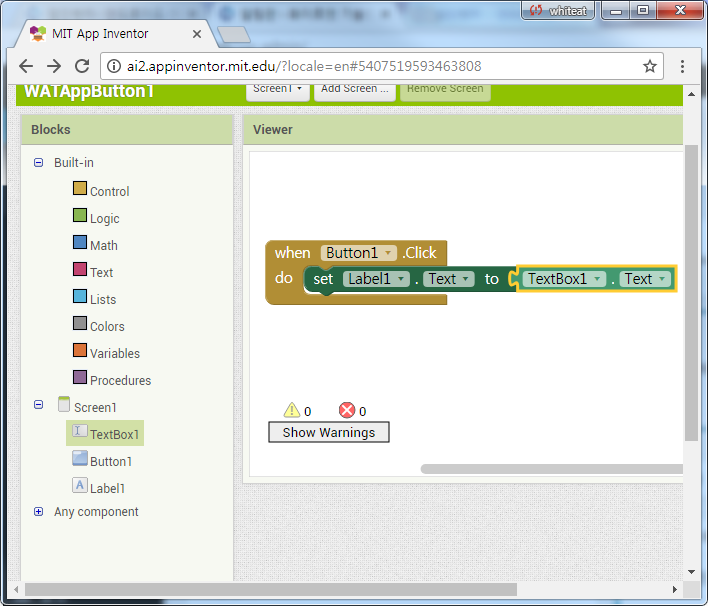Click the viewer horizontal scrollbar
The image size is (708, 606).
551,469
